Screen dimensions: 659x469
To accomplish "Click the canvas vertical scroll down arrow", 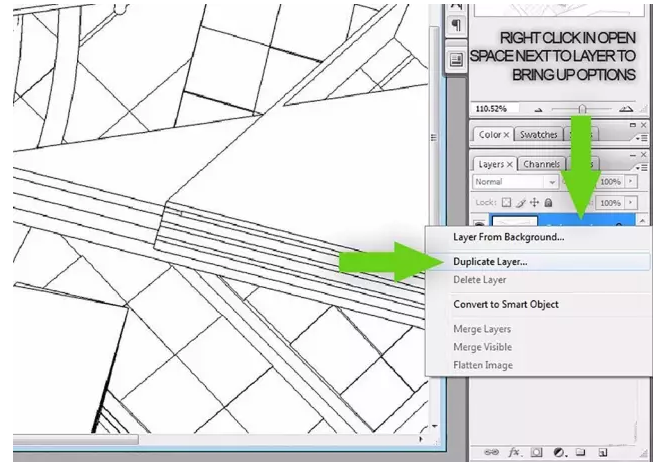I will point(435,426).
